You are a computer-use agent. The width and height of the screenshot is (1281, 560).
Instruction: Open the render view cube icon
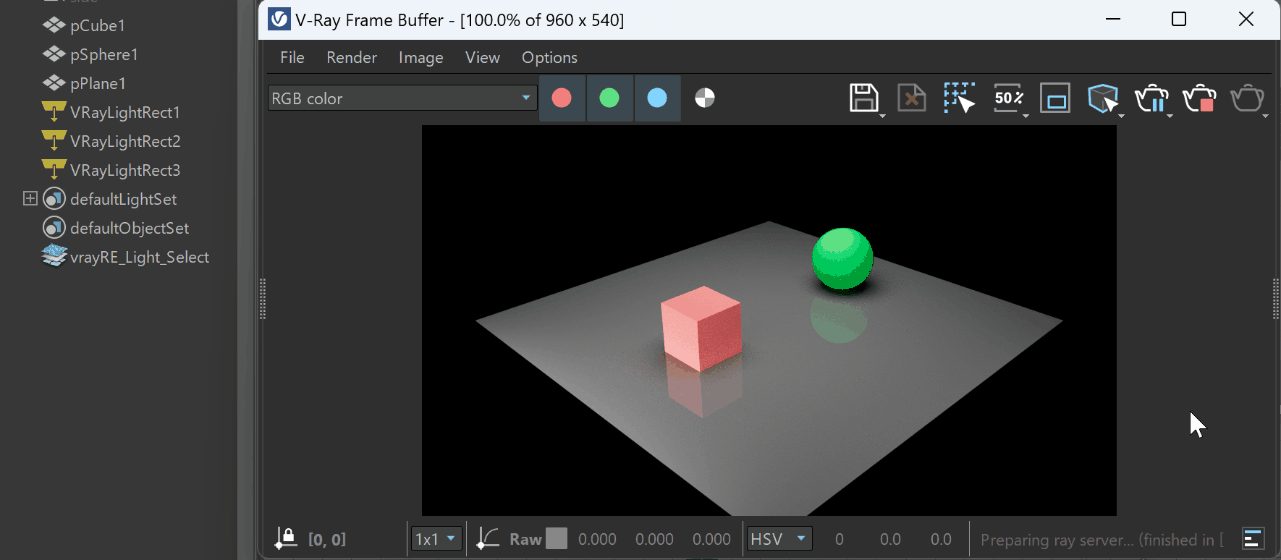(x=1102, y=98)
